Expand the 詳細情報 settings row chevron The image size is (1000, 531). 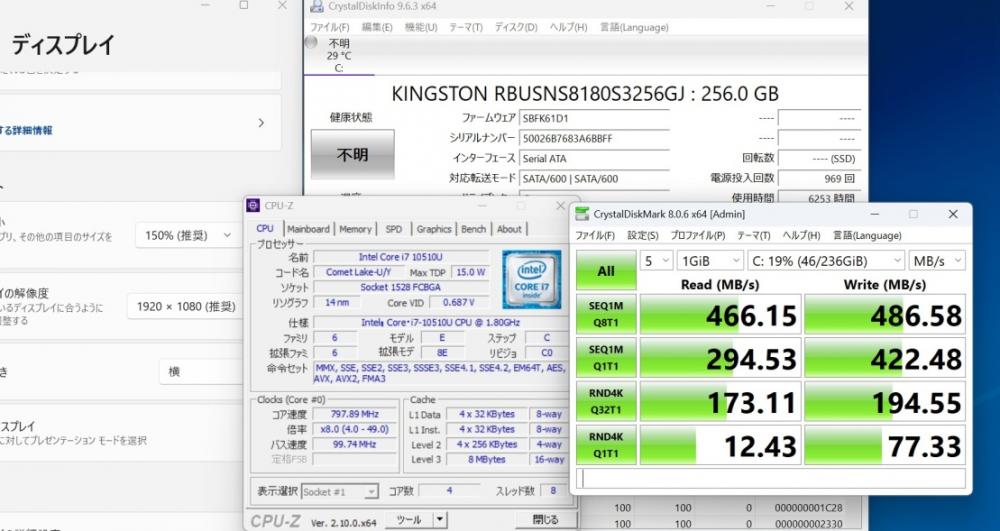click(261, 123)
